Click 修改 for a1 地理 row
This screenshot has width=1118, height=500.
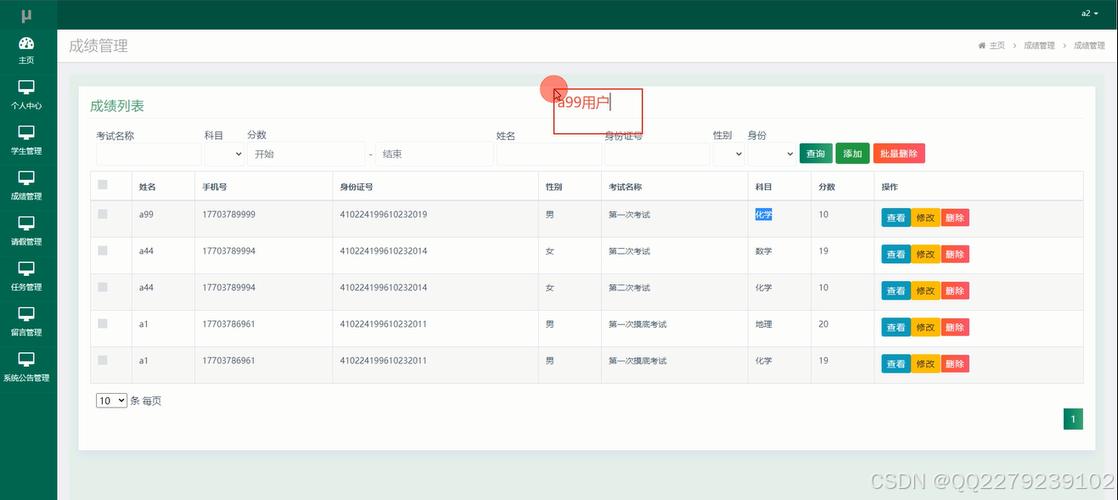point(925,327)
